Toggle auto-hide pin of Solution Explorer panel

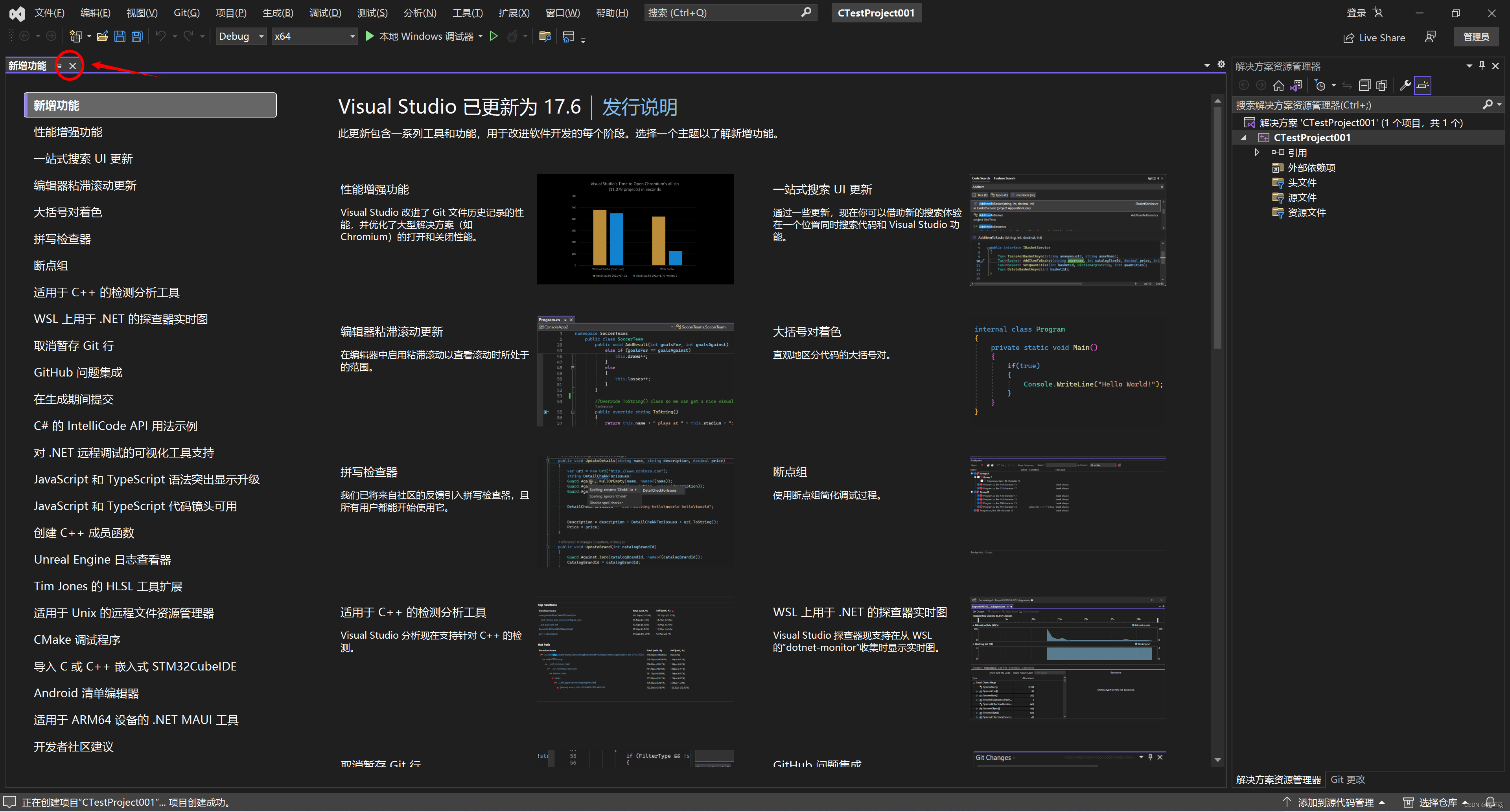[x=1482, y=66]
